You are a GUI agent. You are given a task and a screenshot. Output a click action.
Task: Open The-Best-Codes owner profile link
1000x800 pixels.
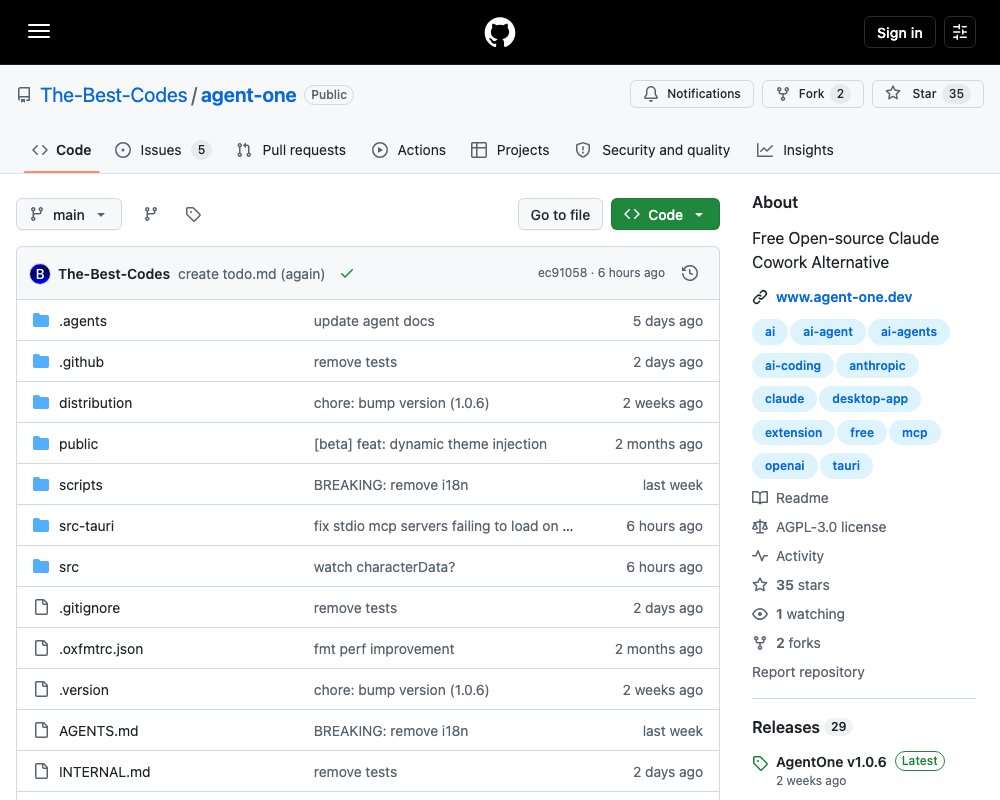pos(114,95)
